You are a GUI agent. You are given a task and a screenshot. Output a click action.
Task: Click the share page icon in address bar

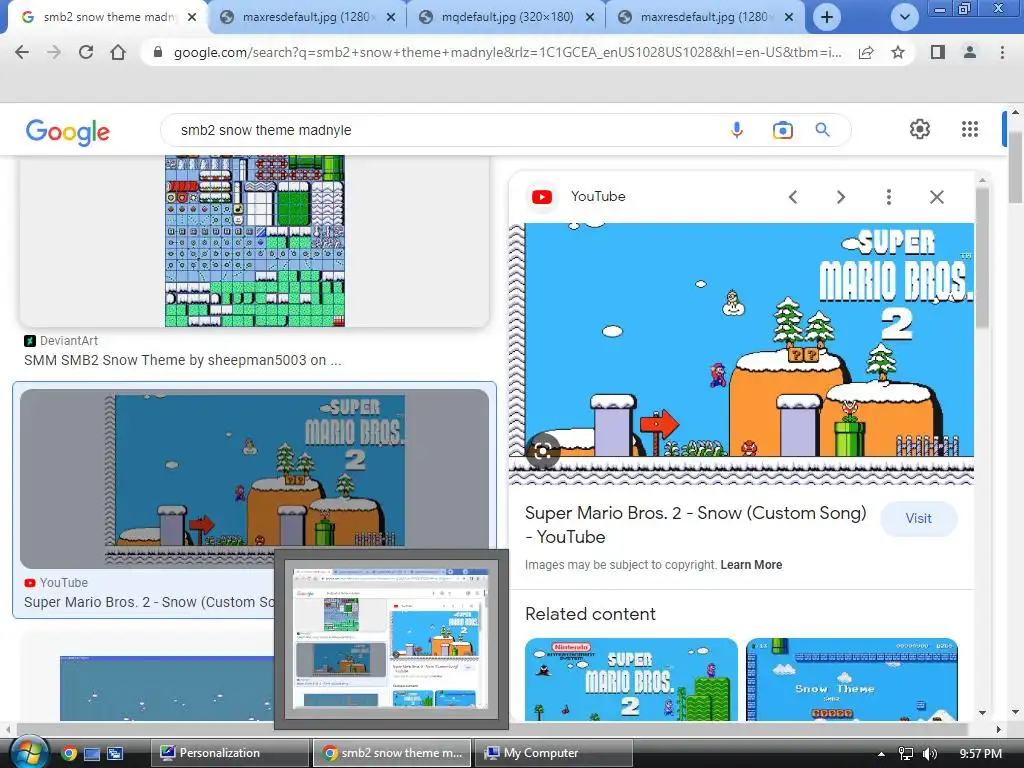[866, 52]
